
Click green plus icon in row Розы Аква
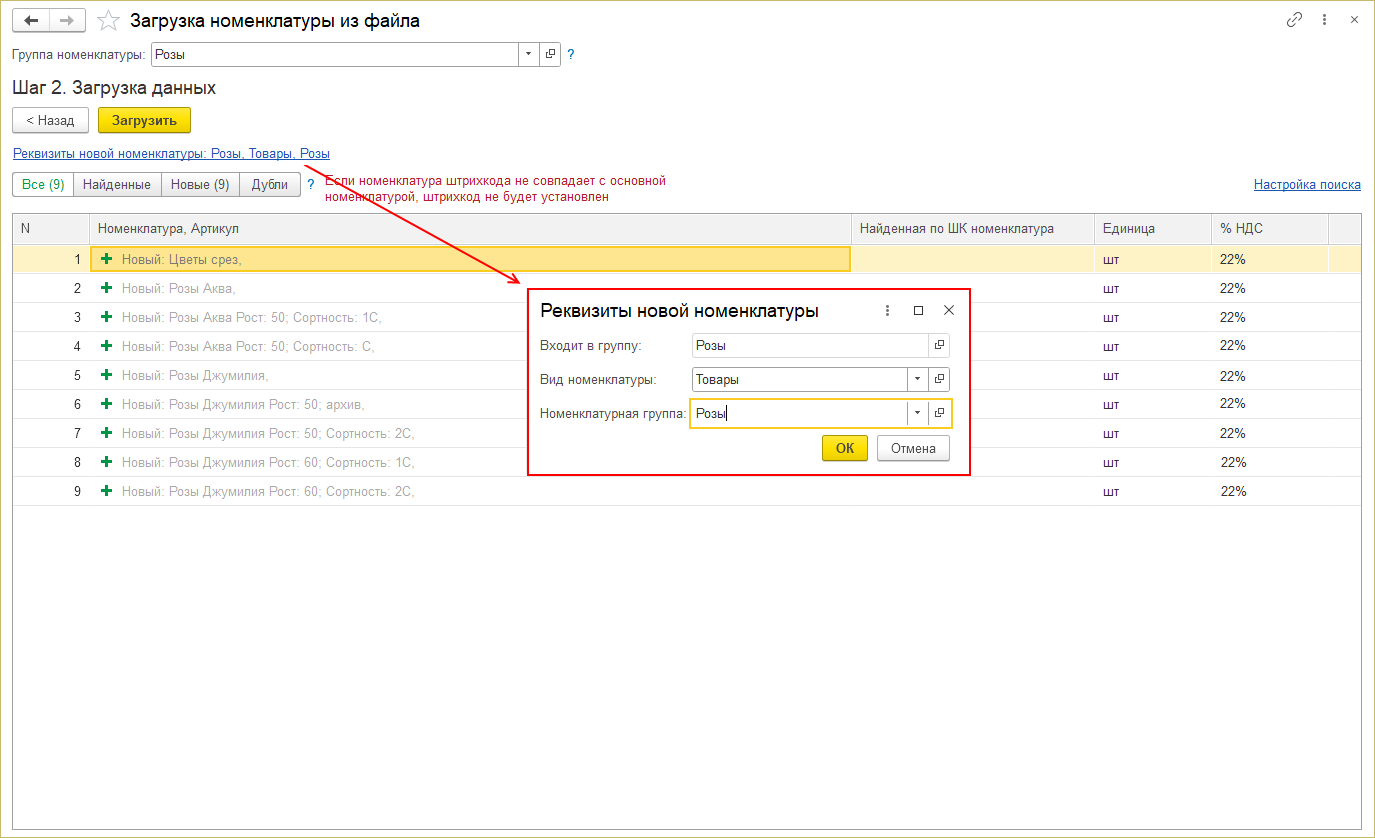(107, 288)
